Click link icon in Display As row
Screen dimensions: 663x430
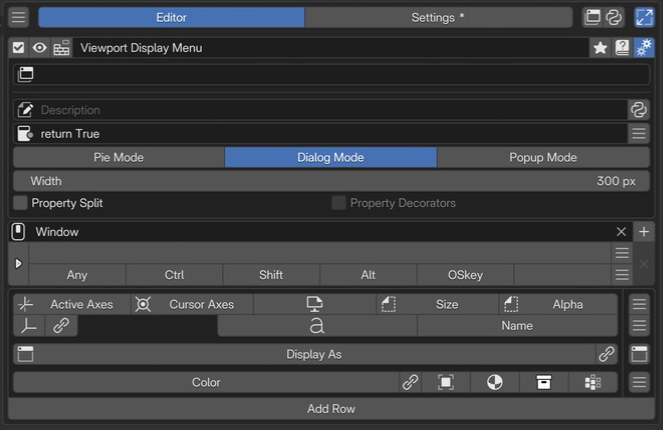coord(606,354)
